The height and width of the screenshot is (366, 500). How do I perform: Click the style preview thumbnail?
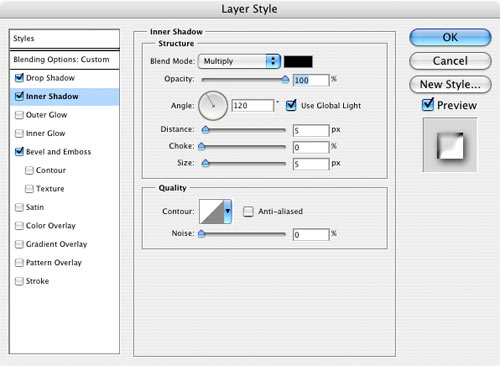(450, 145)
